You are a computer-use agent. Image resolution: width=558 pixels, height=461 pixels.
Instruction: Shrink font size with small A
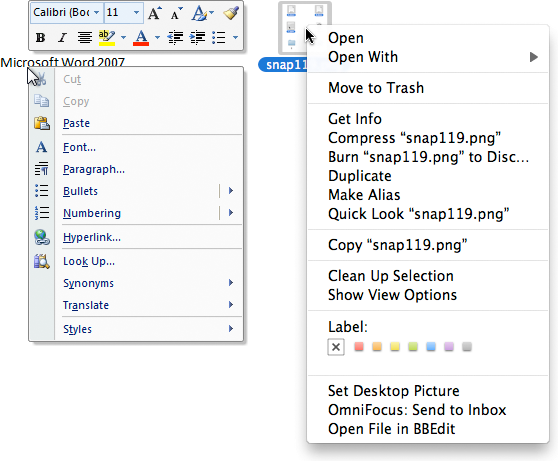point(176,14)
